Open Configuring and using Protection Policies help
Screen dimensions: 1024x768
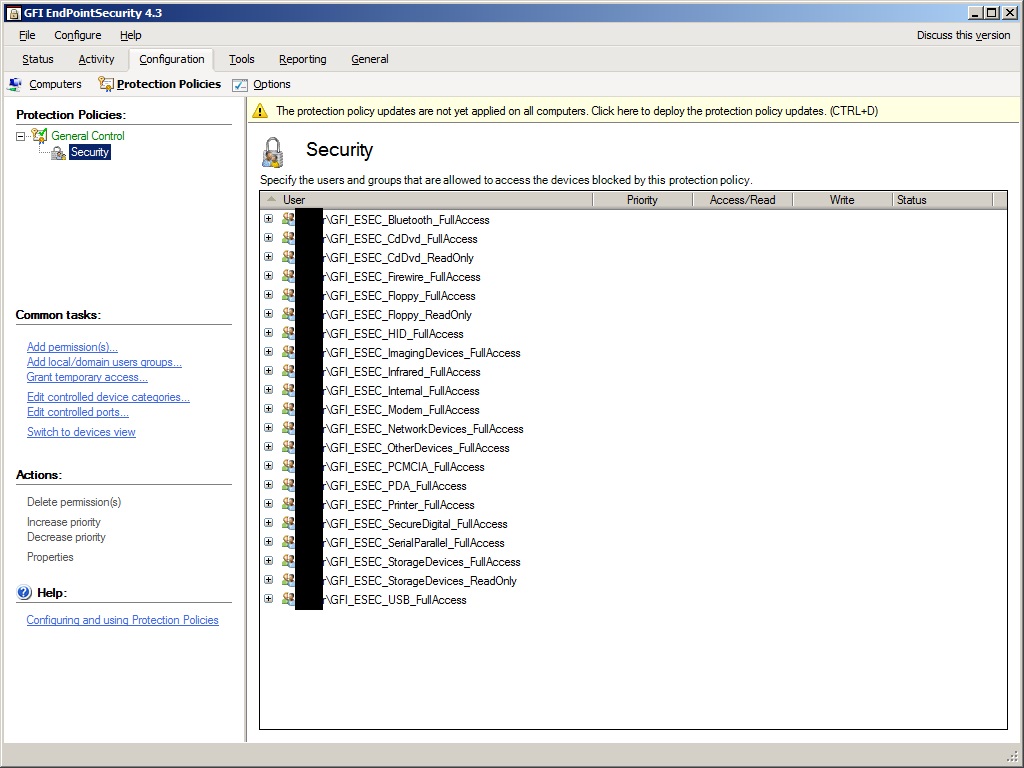122,620
